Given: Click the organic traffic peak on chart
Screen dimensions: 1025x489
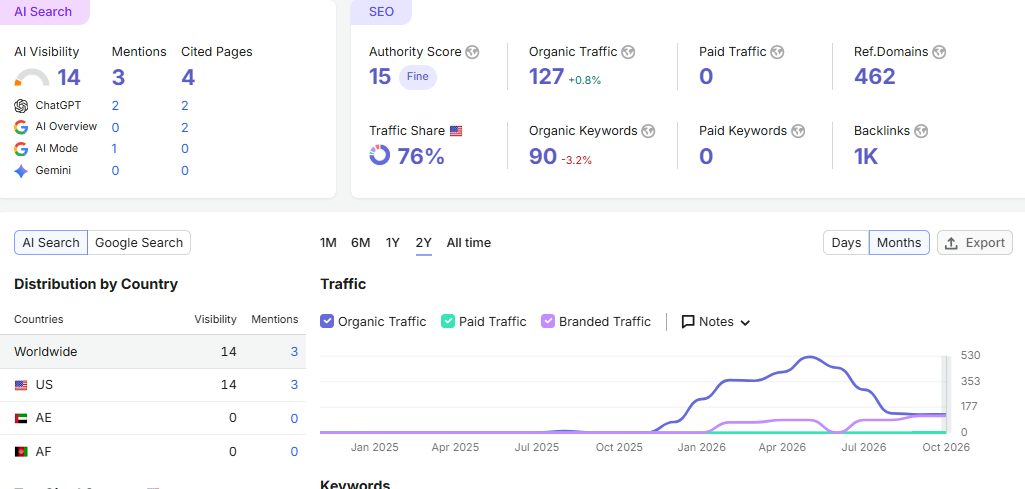Looking at the screenshot, I should click(x=809, y=357).
